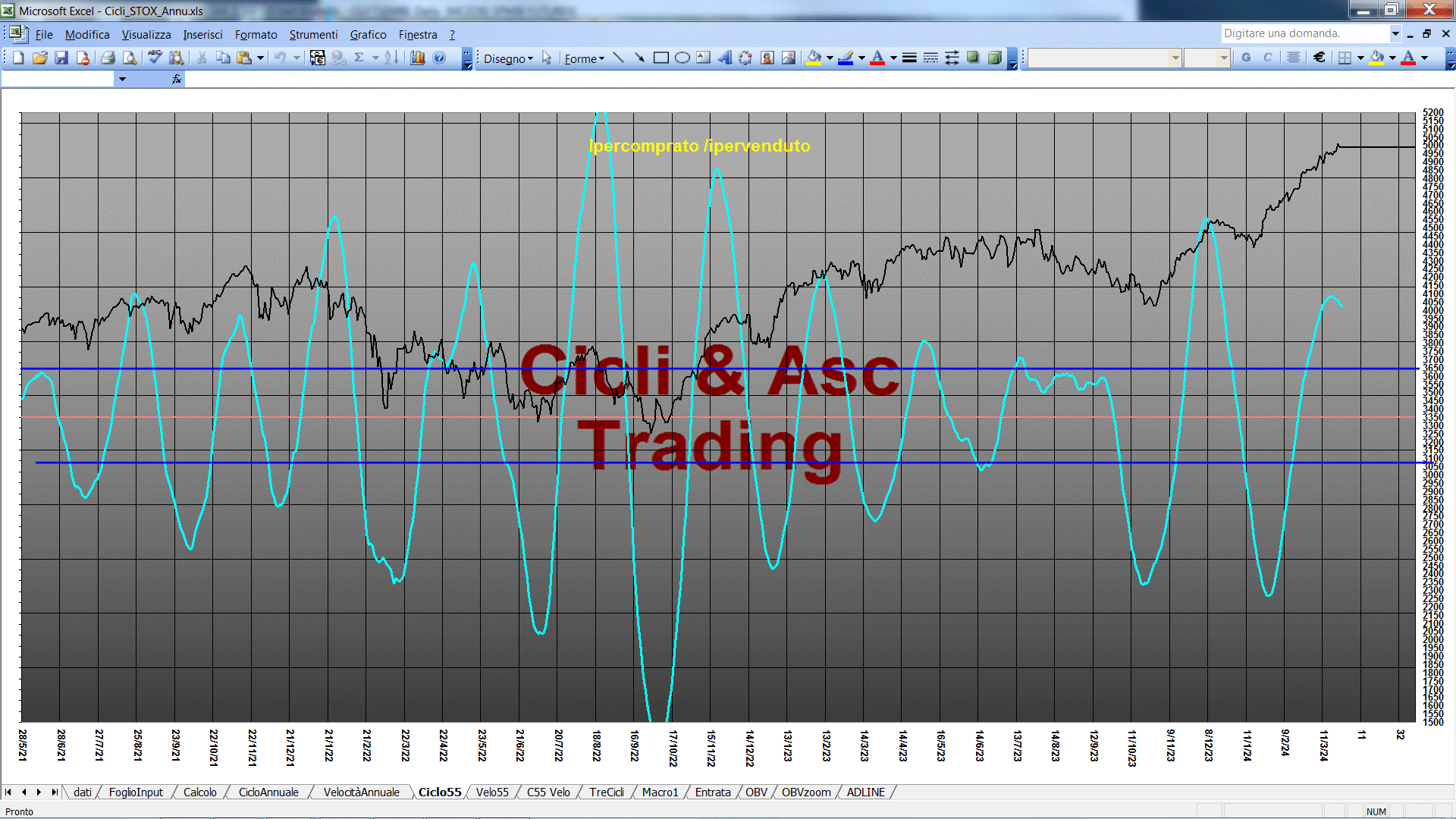Screen dimensions: 1456x819
Task: Go to the first sheet tab arrow
Action: (x=8, y=792)
